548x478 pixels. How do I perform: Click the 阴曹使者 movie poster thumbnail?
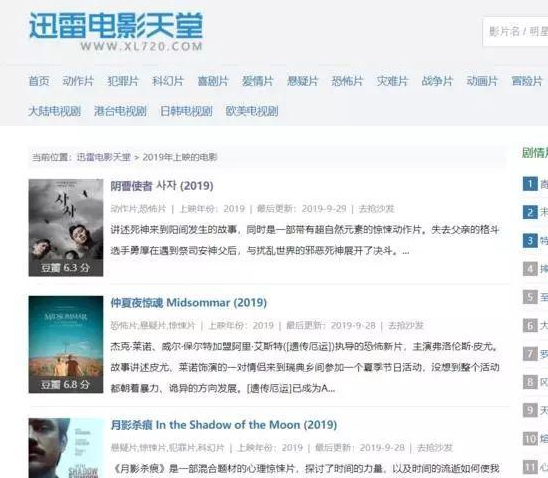coord(66,227)
